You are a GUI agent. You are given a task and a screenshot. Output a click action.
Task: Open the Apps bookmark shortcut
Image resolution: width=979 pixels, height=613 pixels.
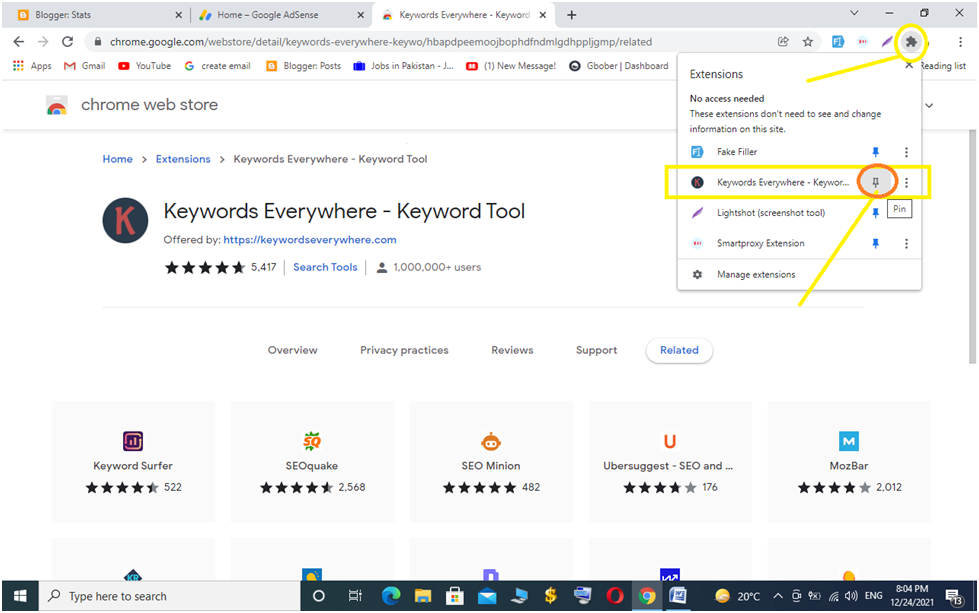32,66
